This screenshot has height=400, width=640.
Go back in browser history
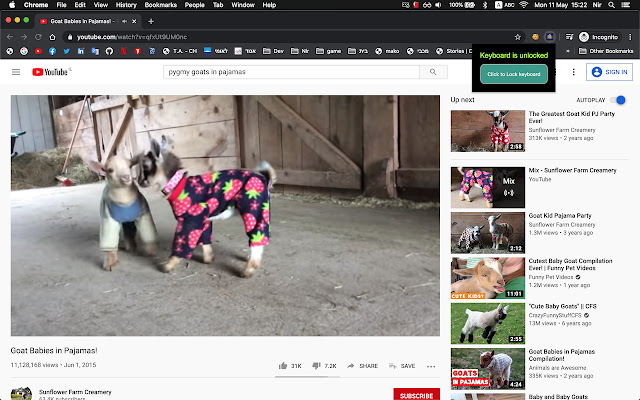(10, 37)
